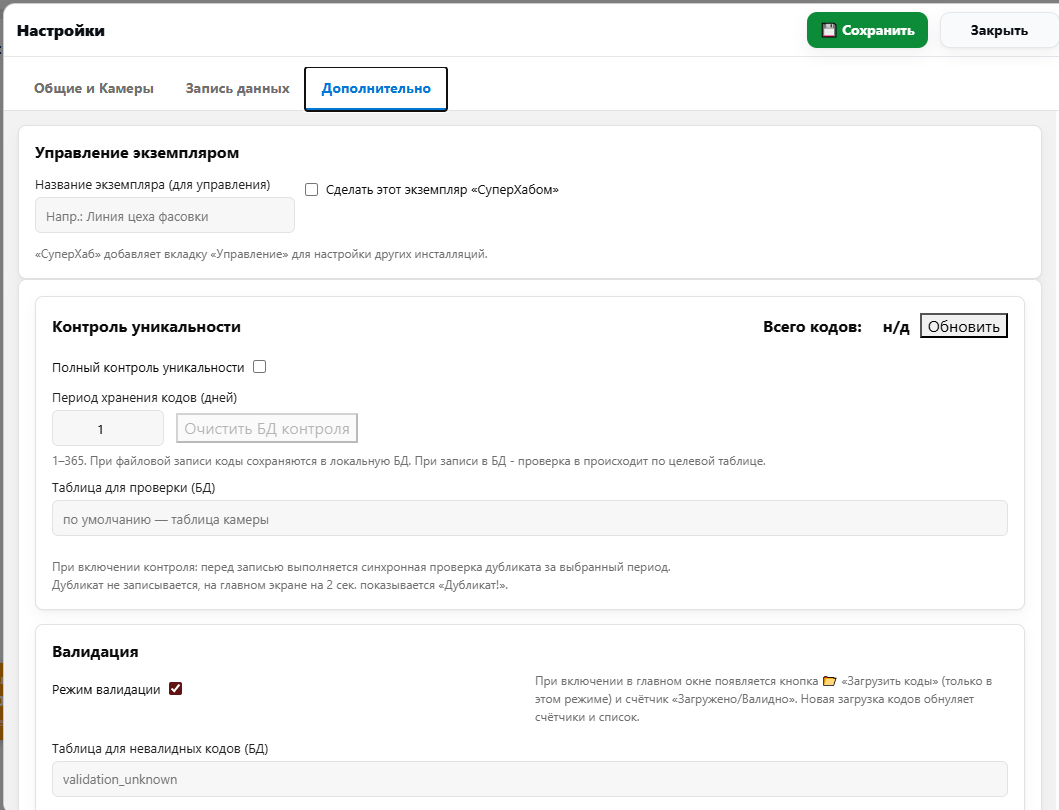The width and height of the screenshot is (1059, 810).
Task: Click the Режим валидации label text
Action: (x=106, y=689)
